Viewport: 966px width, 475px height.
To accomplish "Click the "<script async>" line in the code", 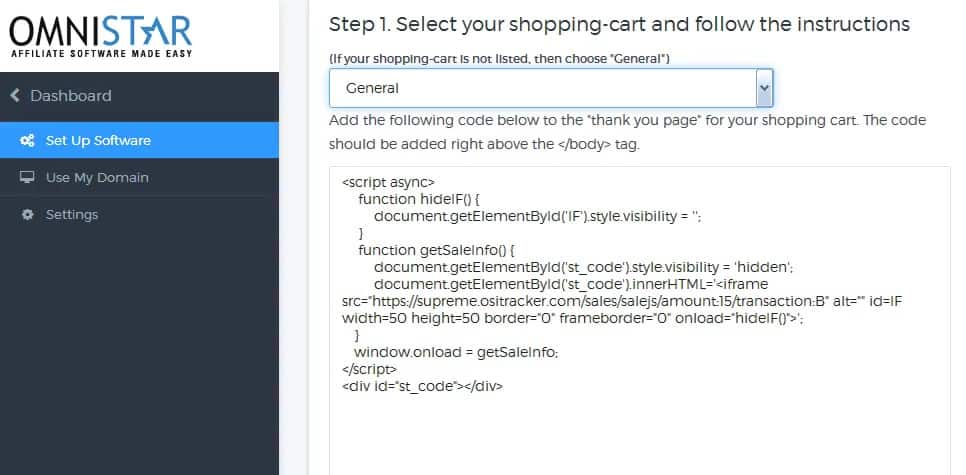I will pos(388,183).
